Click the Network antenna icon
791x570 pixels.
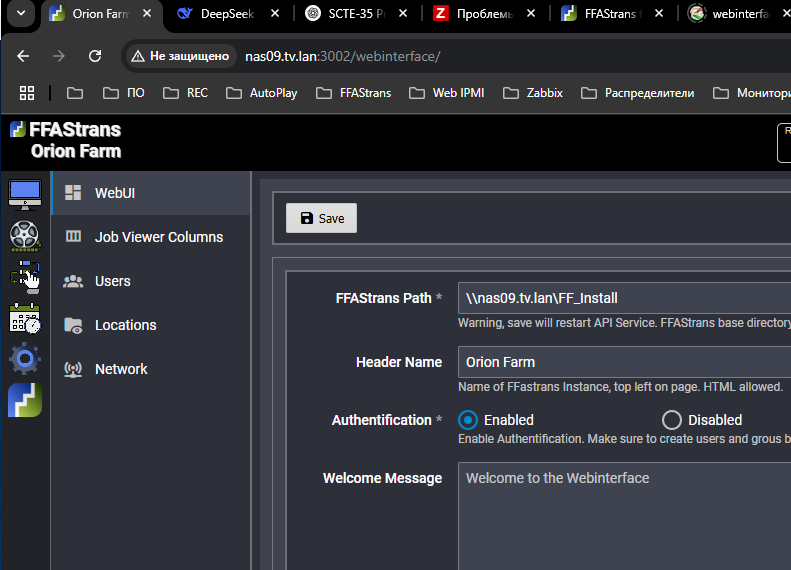click(x=73, y=369)
